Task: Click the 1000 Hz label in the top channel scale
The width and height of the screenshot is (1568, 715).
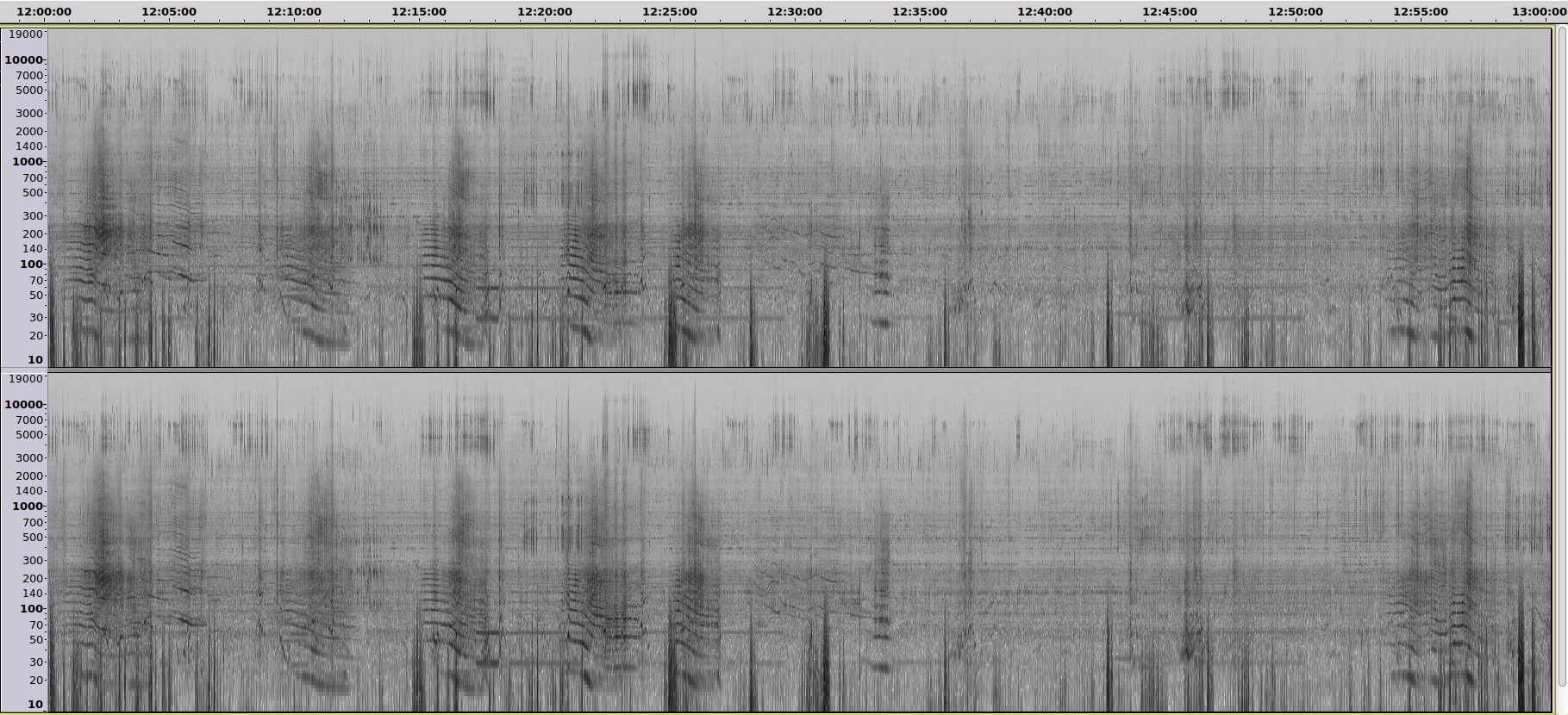Action: click(27, 162)
